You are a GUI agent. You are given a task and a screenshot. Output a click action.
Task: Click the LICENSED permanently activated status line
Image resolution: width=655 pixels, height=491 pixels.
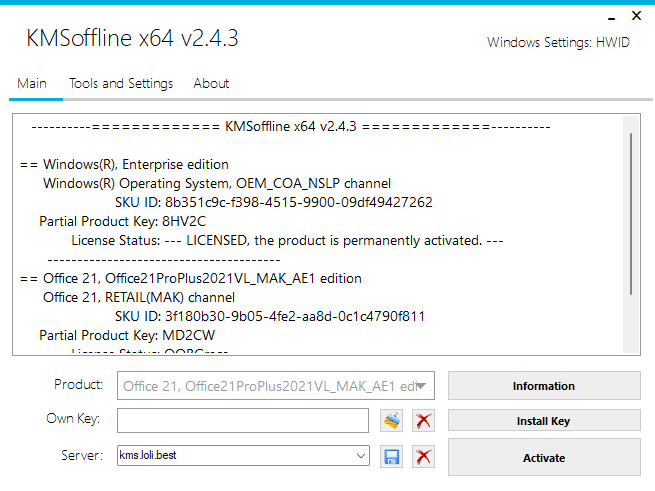[x=287, y=241]
